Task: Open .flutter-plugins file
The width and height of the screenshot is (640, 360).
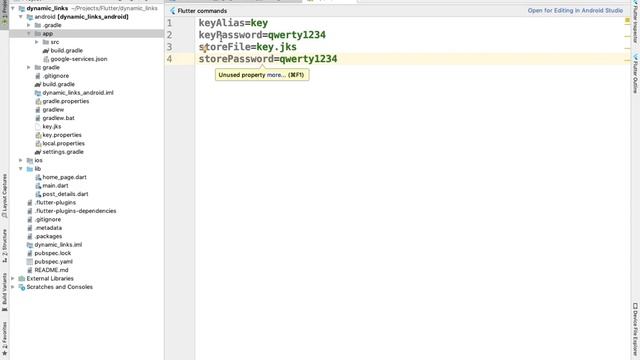Action: [55, 202]
